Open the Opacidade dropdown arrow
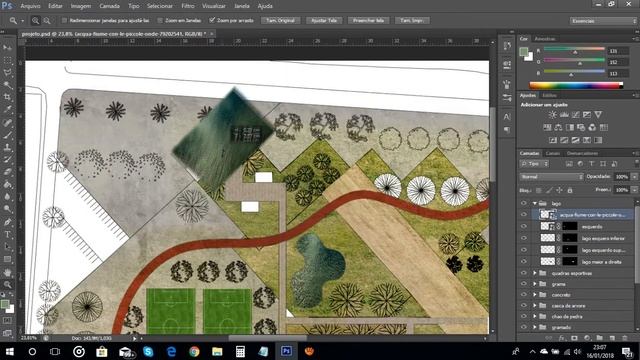This screenshot has width=640, height=360. (634, 177)
